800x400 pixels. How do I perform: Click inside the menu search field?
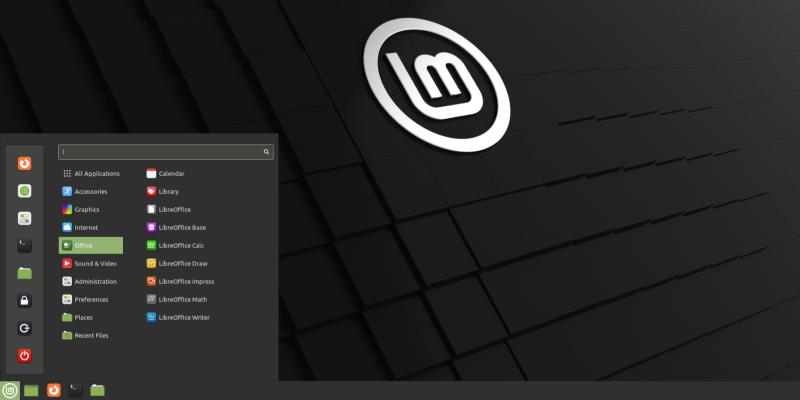pos(160,152)
